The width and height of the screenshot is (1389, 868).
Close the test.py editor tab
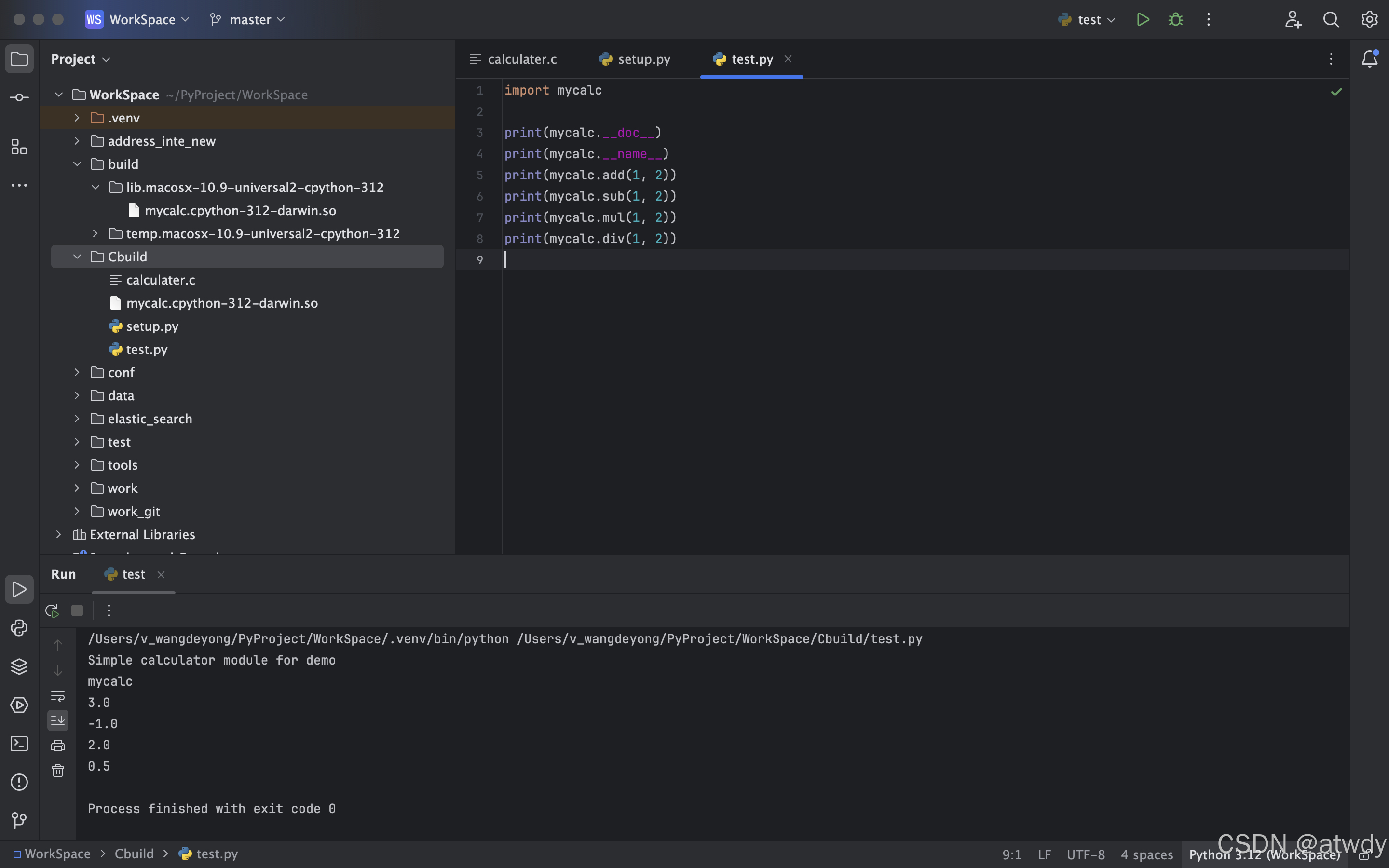point(788,58)
